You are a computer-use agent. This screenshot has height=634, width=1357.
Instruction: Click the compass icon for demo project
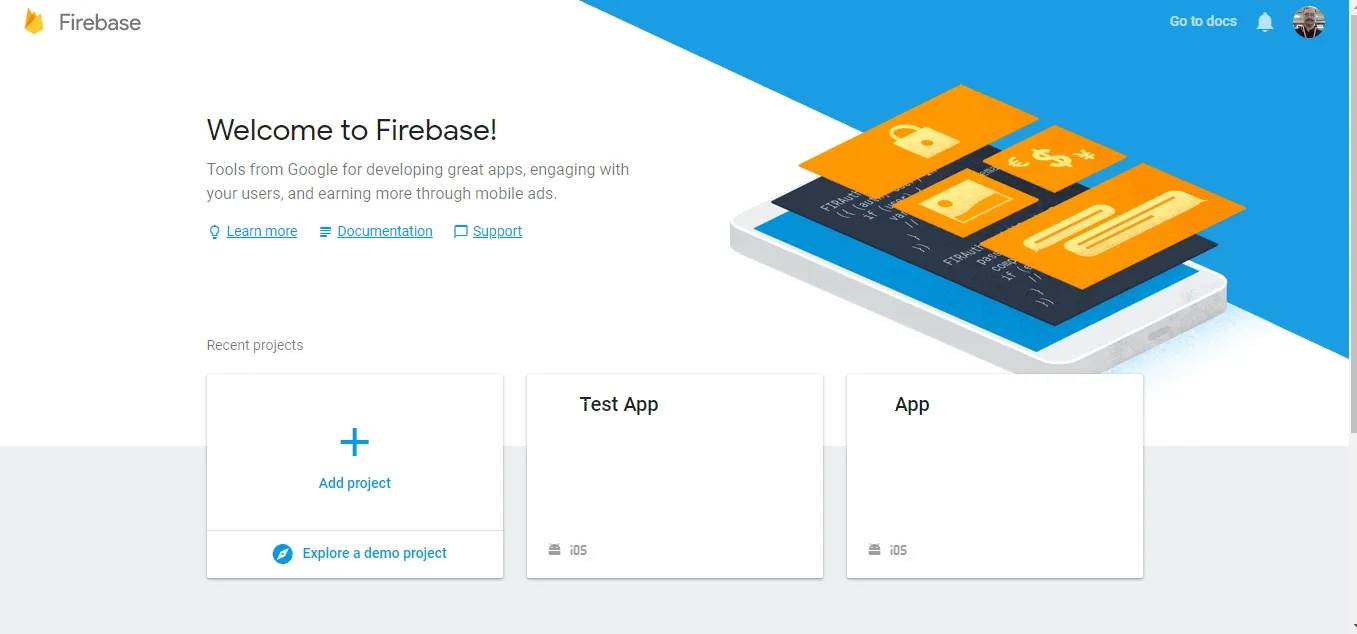283,554
